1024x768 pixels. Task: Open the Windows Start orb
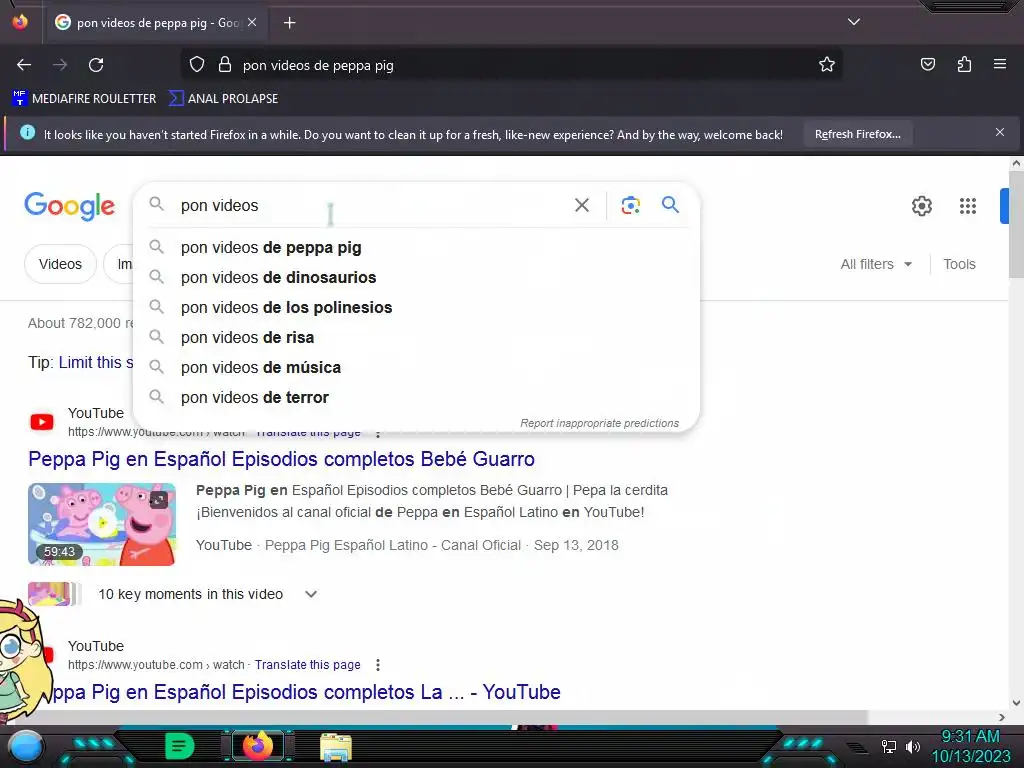pyautogui.click(x=25, y=747)
